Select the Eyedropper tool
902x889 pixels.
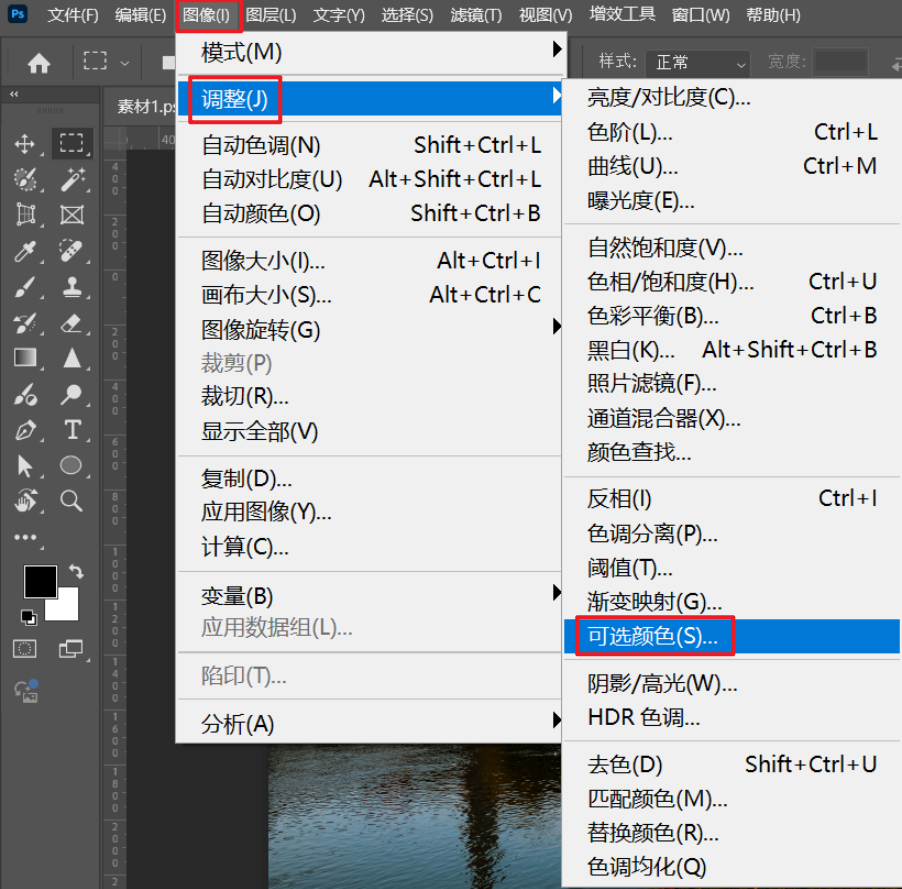coord(25,250)
